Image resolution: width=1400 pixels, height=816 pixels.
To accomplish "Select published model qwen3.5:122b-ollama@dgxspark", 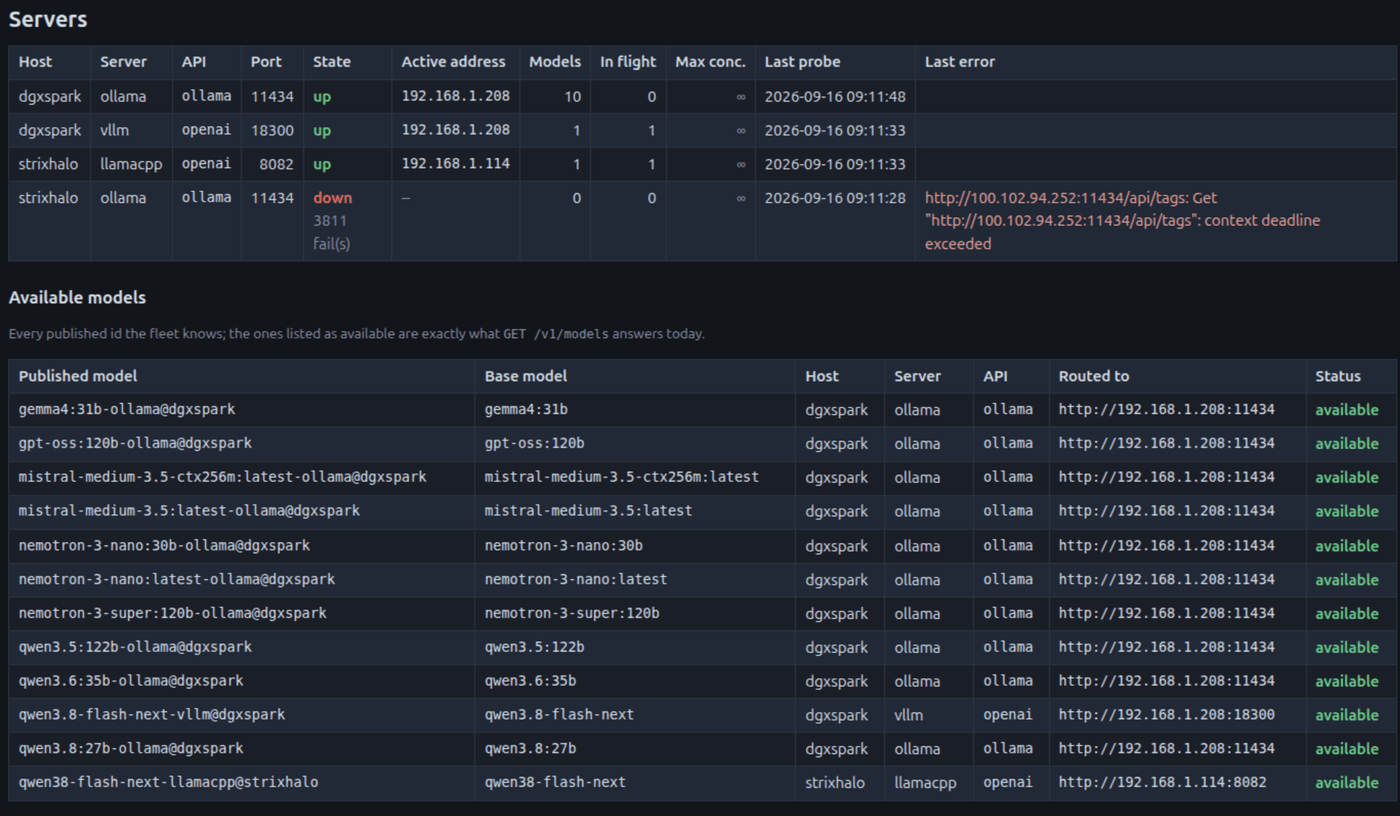I will (x=135, y=647).
